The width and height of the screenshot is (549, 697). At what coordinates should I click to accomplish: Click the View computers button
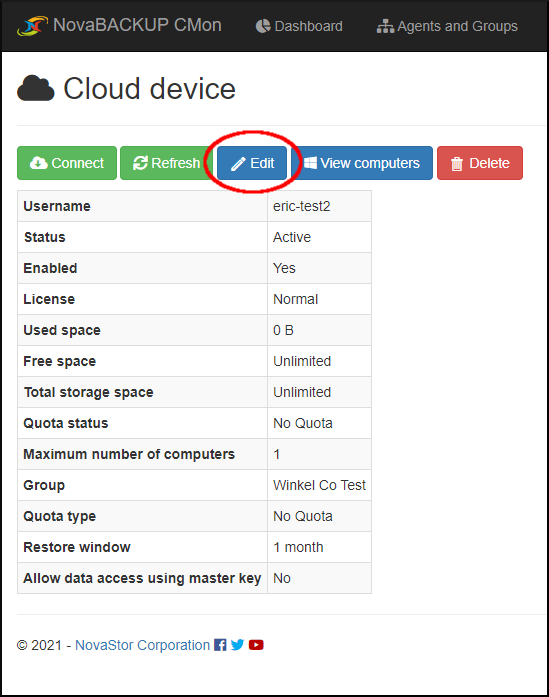362,163
